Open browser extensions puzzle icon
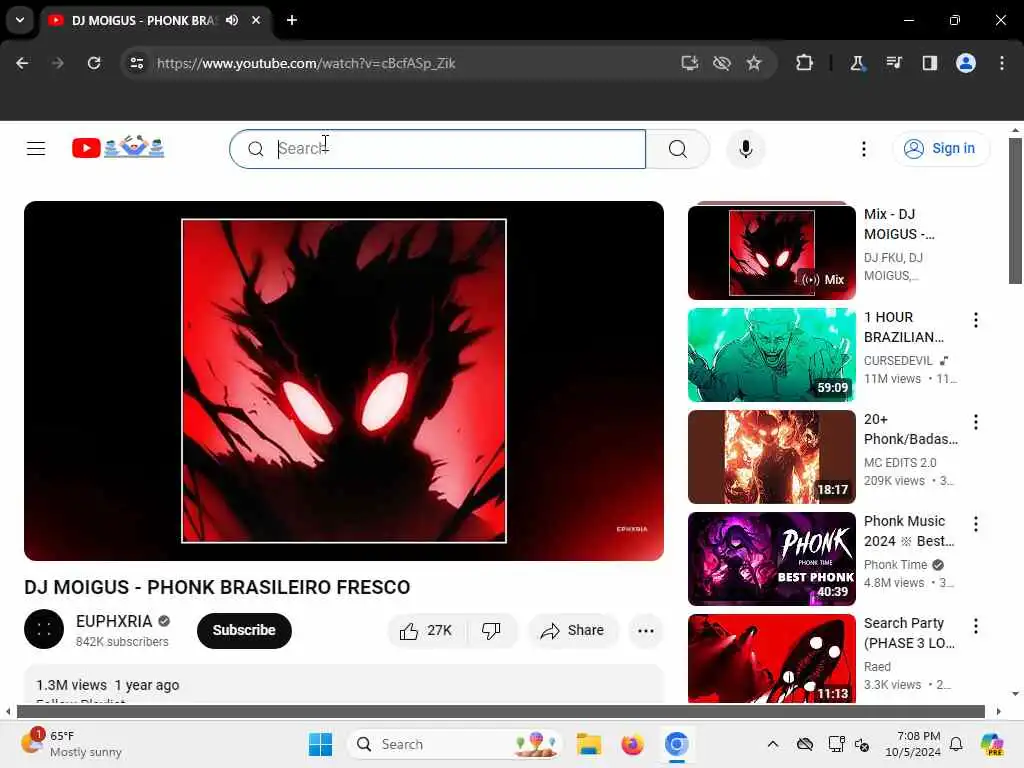 coord(805,63)
